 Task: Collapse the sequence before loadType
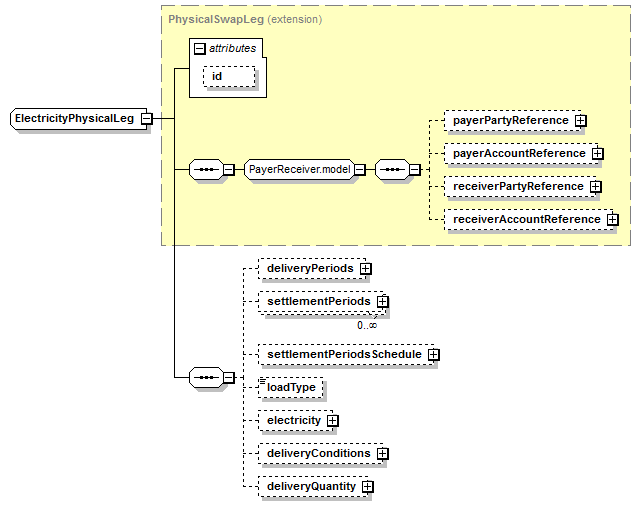pyautogui.click(x=229, y=377)
